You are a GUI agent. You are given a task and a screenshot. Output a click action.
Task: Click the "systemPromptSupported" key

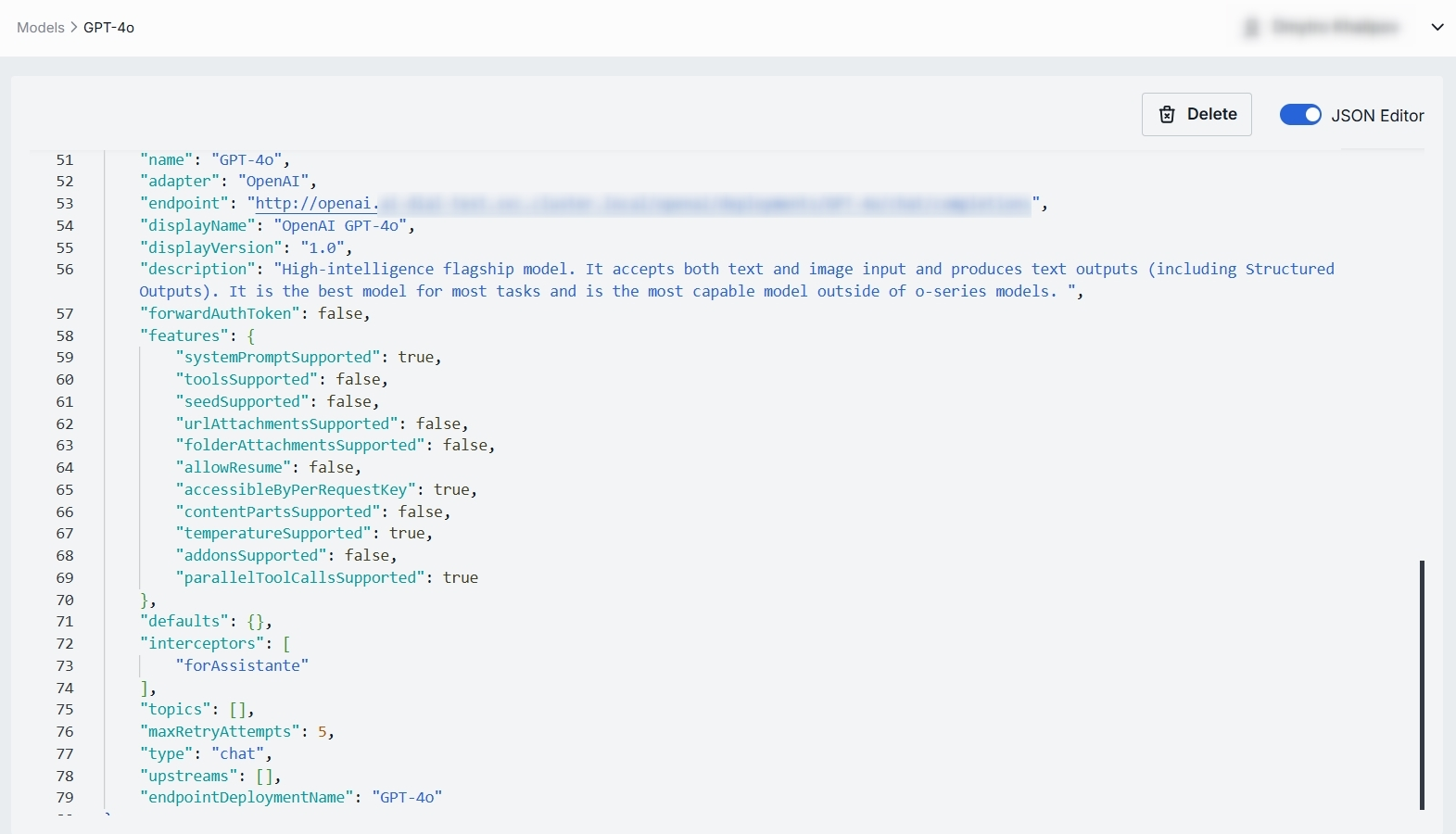click(278, 358)
